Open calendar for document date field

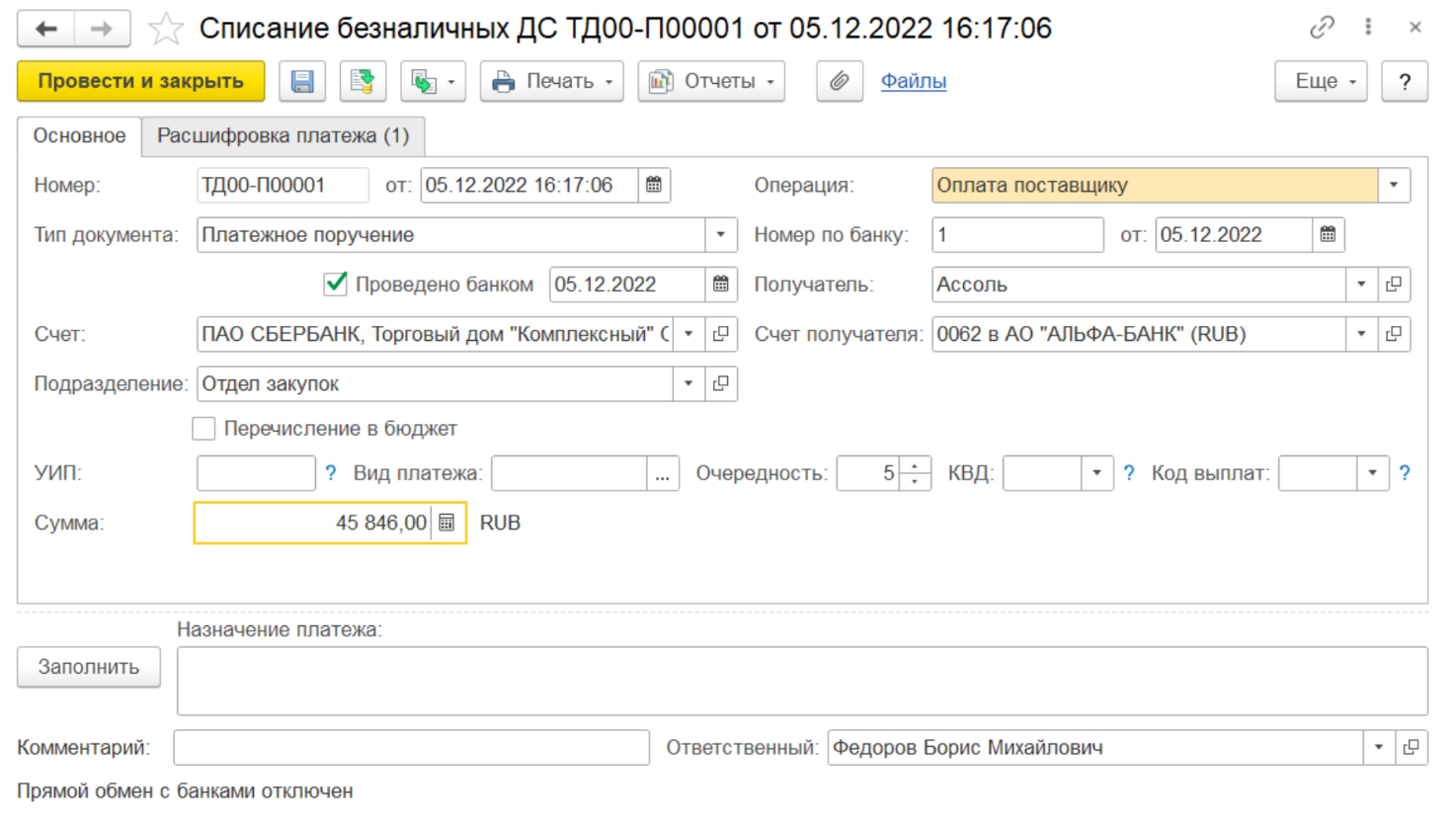coord(654,185)
